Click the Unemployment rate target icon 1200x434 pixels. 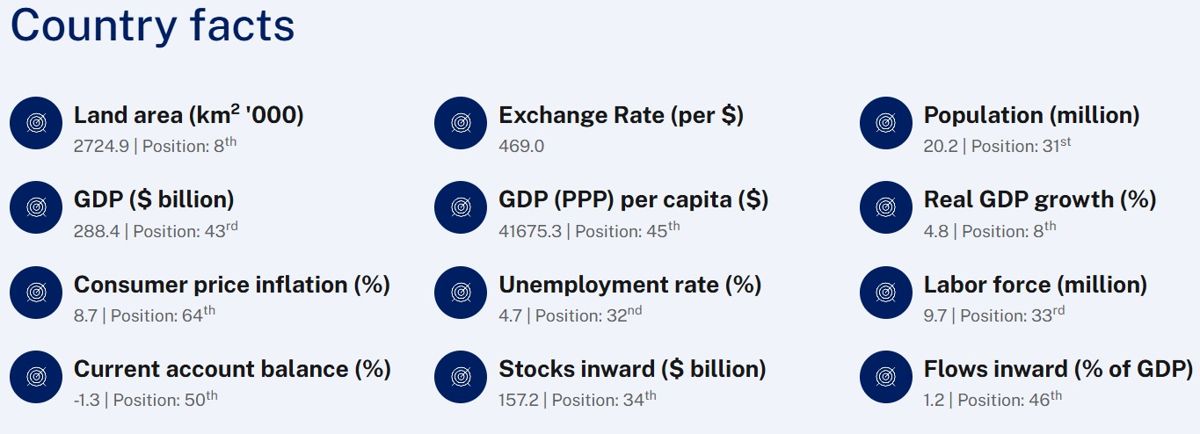[x=460, y=293]
